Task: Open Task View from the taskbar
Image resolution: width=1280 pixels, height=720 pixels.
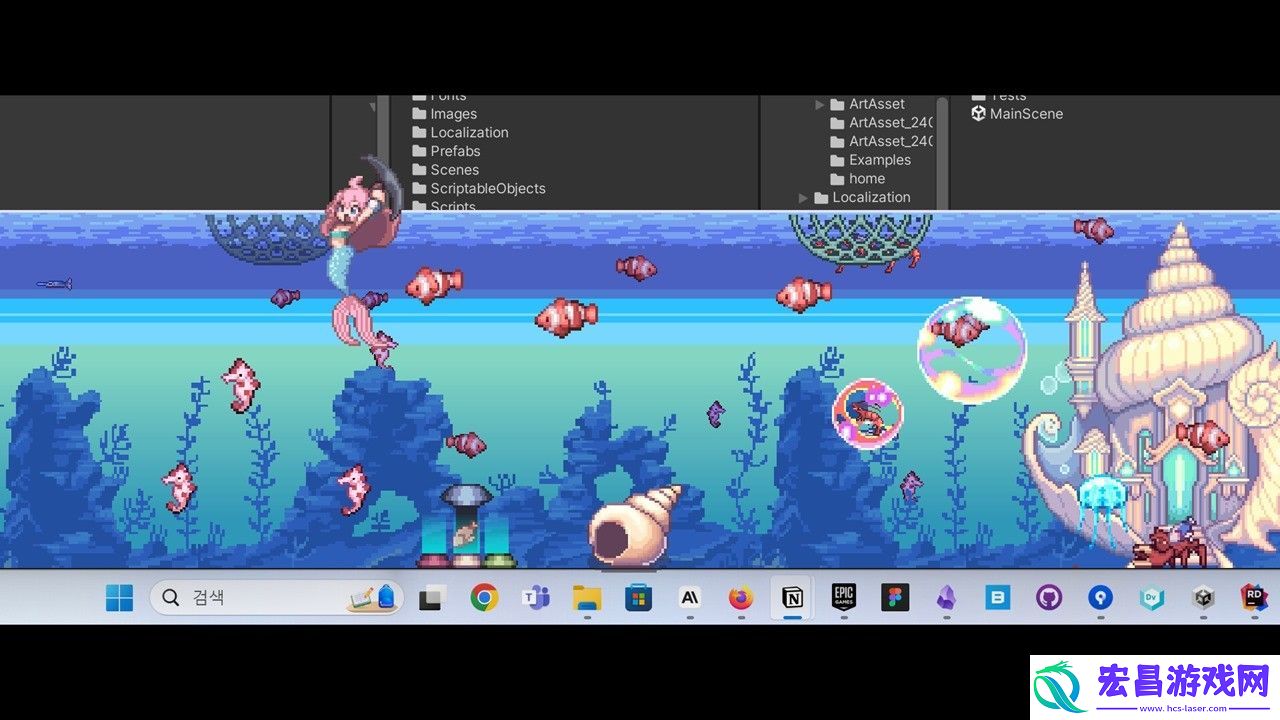Action: 432,598
